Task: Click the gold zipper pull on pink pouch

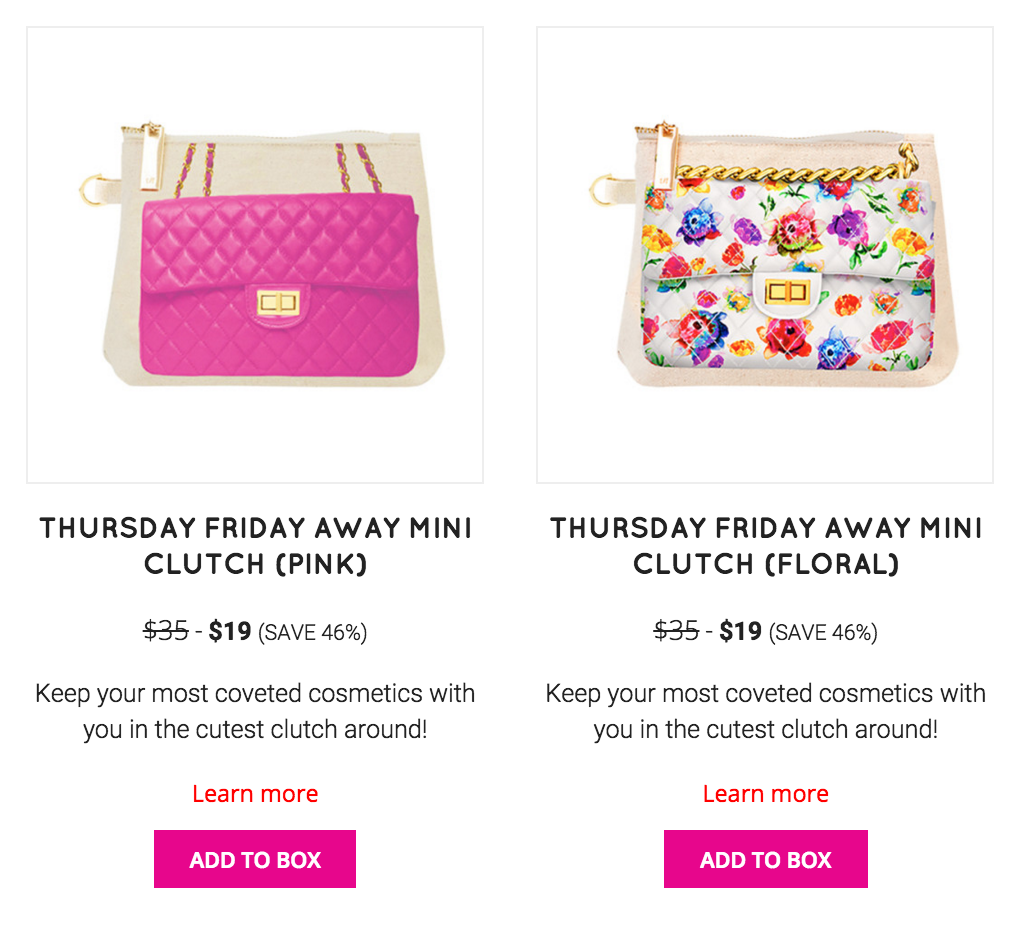Action: tap(151, 155)
